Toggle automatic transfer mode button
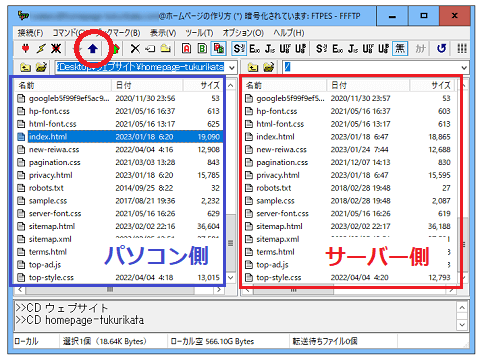 218,49
